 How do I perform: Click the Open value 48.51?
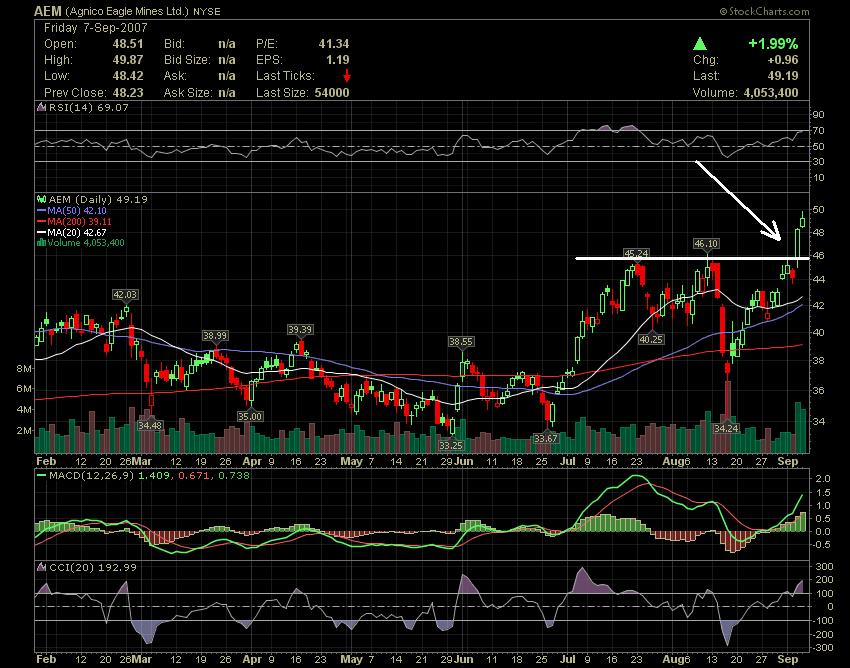tap(128, 44)
